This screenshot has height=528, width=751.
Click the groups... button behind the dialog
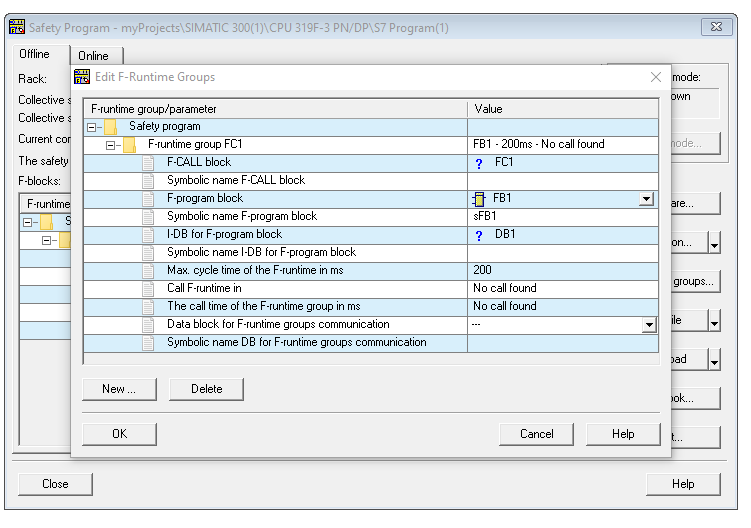[695, 282]
